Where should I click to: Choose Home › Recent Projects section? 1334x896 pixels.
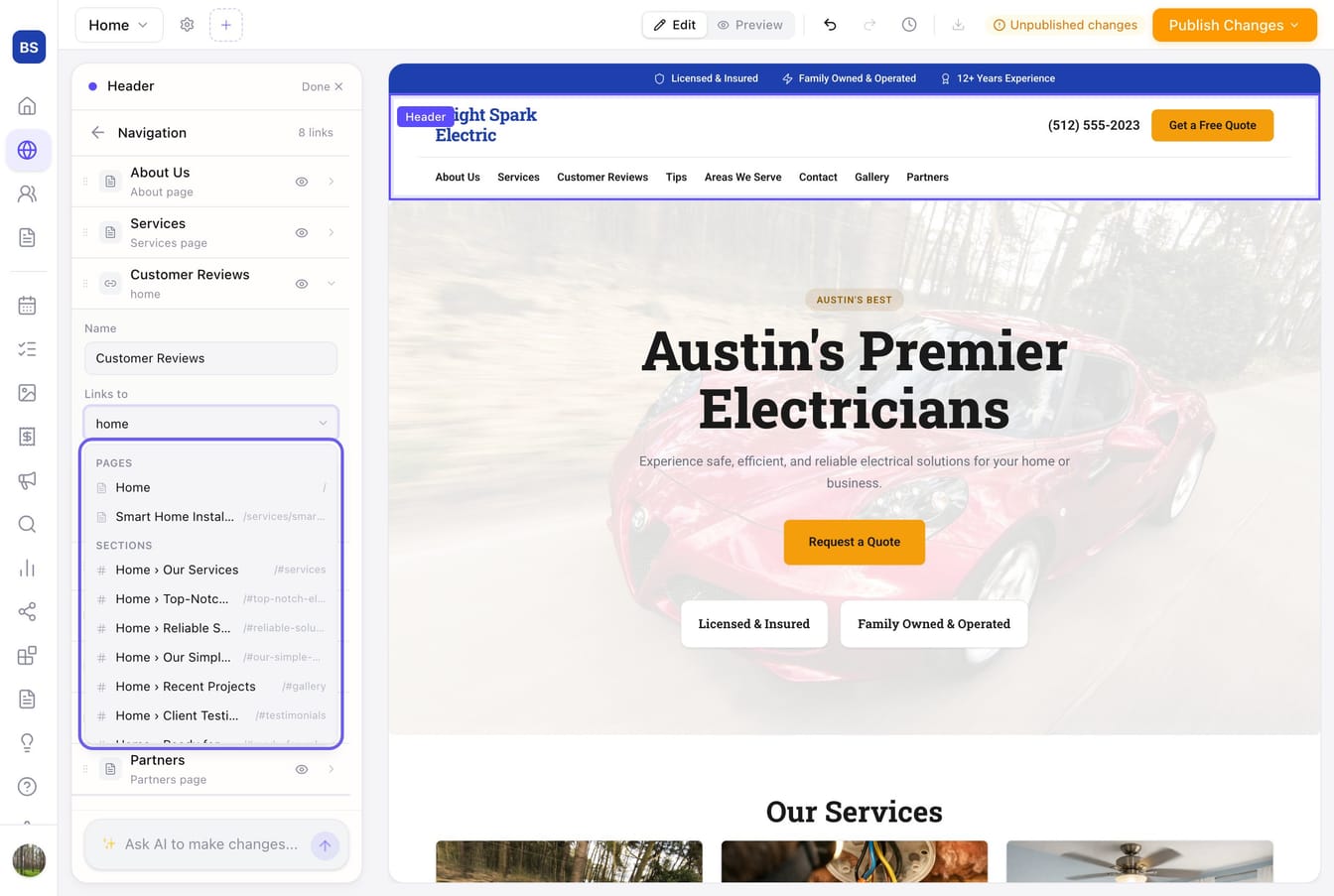(210, 687)
